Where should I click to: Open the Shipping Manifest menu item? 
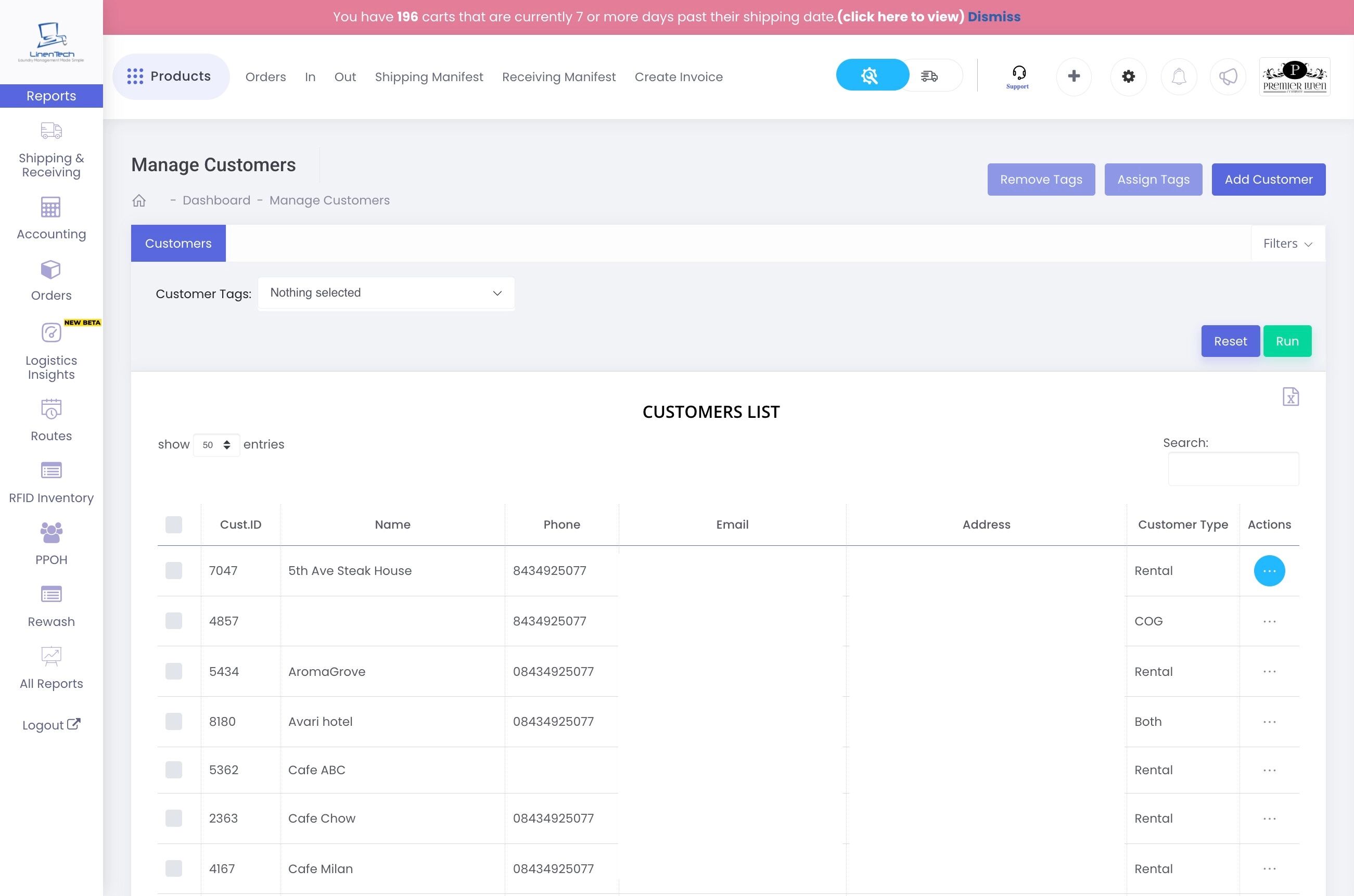pos(428,77)
